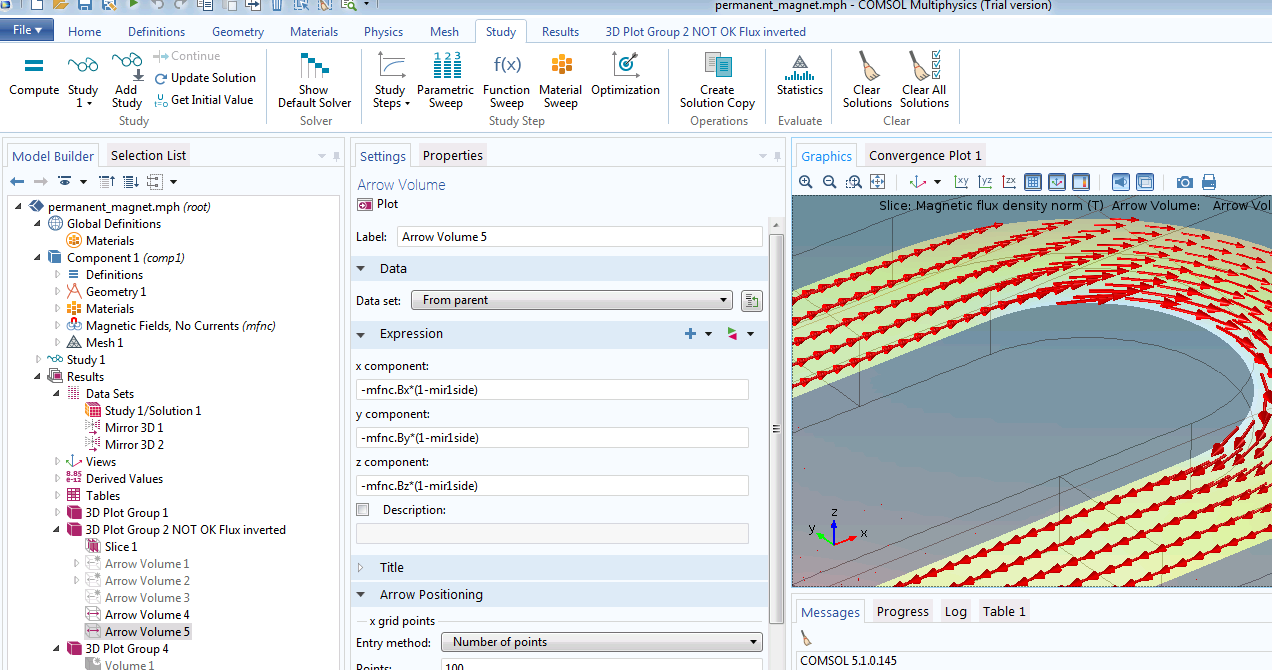
Task: Click the Optimization study step icon
Action: pos(625,76)
